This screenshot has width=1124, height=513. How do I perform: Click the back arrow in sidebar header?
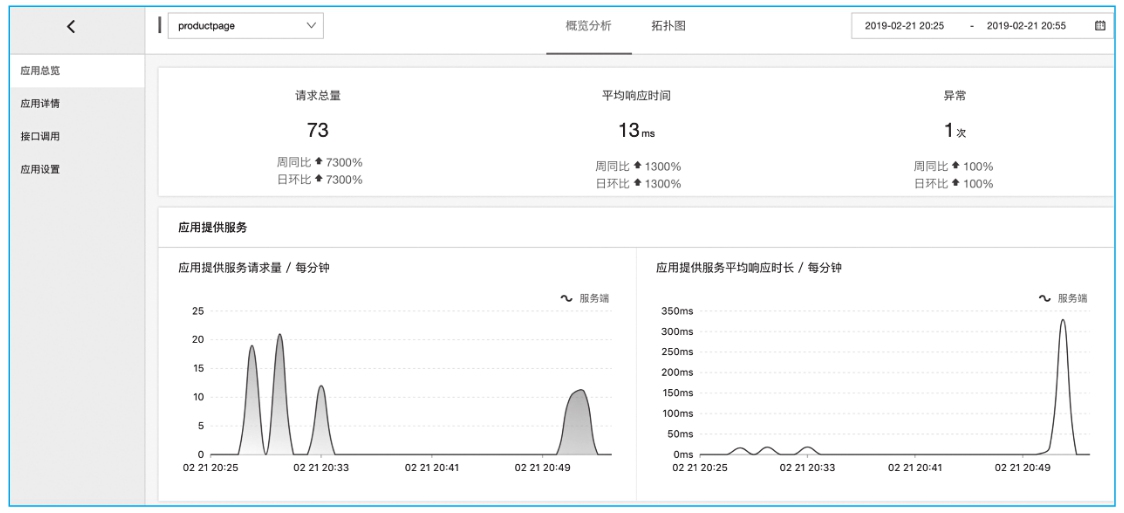tap(70, 27)
